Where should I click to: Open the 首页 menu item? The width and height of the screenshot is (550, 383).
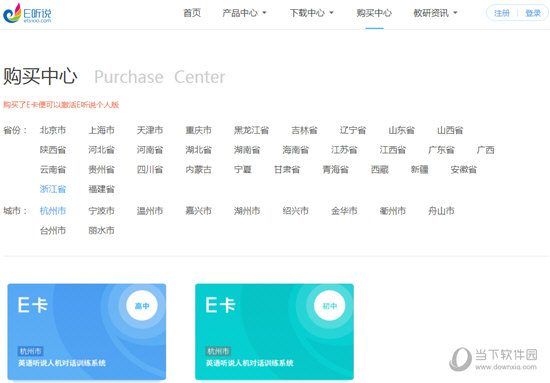pyautogui.click(x=192, y=13)
